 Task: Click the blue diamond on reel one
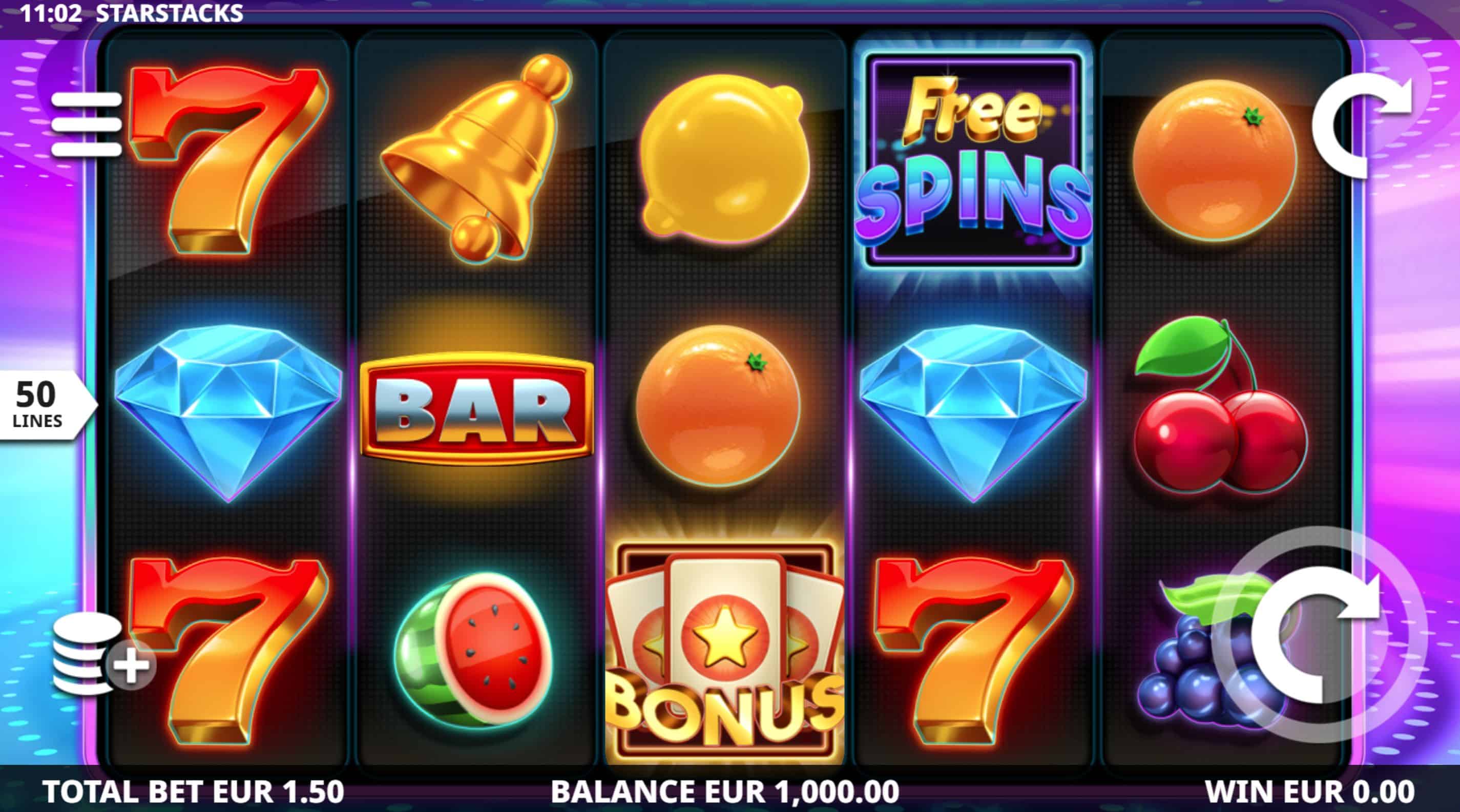pos(228,413)
